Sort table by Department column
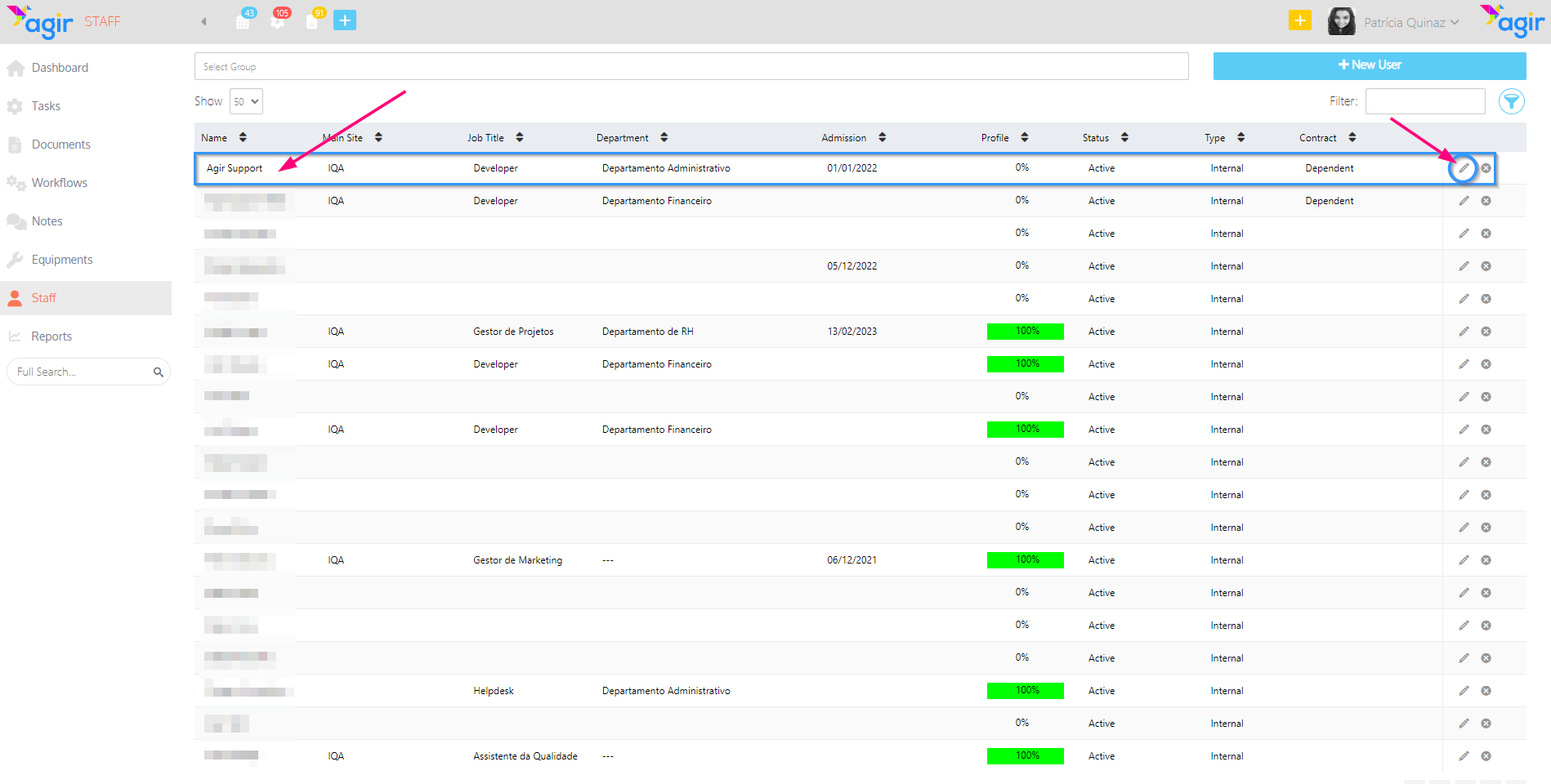The width and height of the screenshot is (1551, 784). 632,138
